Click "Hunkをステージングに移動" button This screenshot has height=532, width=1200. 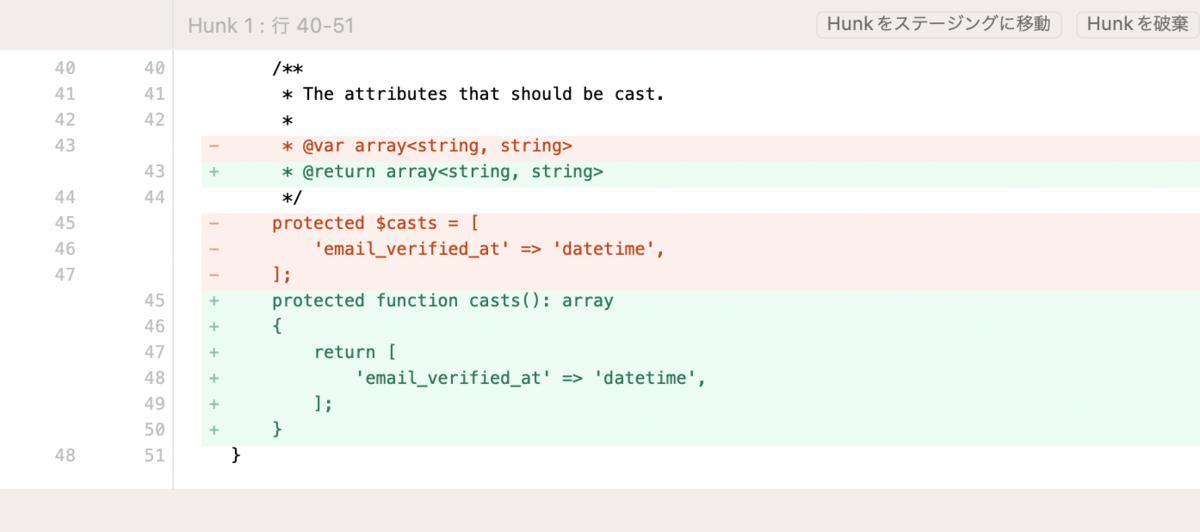coord(939,25)
